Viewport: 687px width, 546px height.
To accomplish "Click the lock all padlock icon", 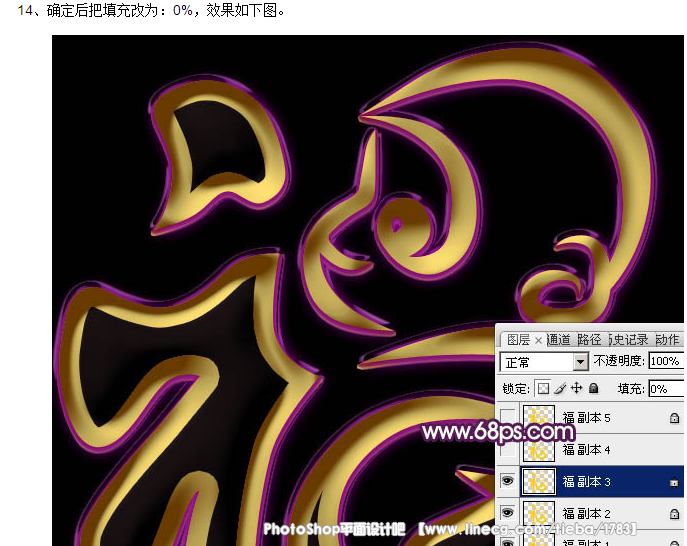I will (593, 388).
